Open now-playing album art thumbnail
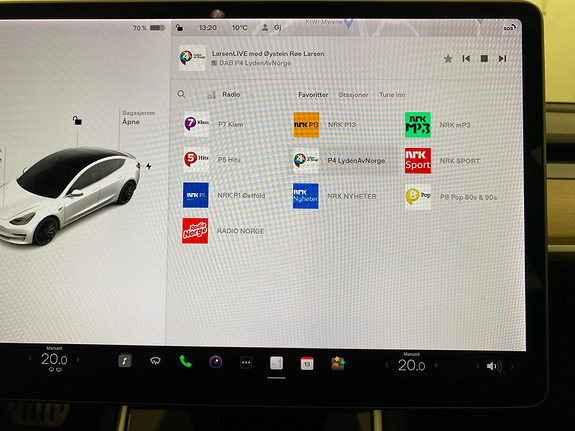This screenshot has height=431, width=575. pos(192,58)
